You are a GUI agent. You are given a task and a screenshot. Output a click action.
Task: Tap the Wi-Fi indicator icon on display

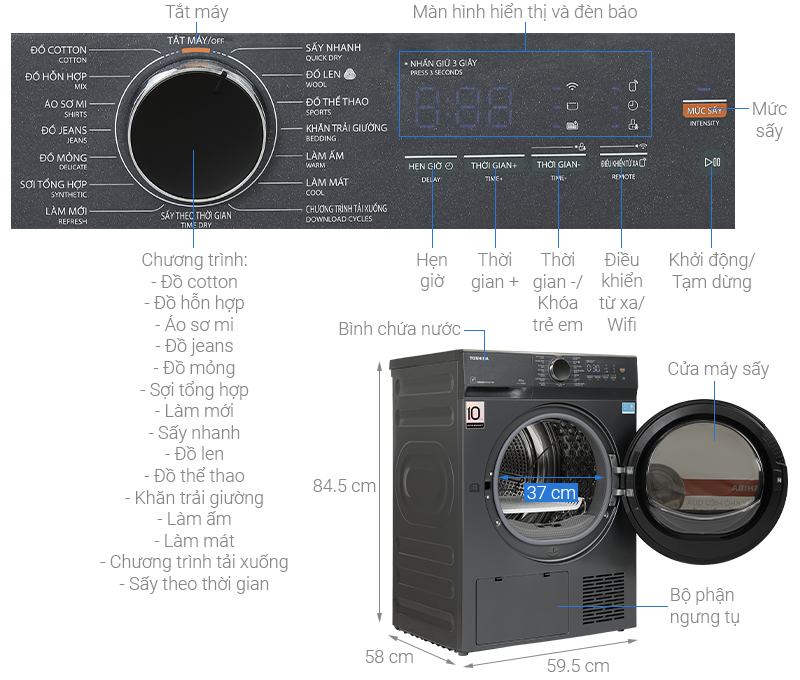click(572, 86)
